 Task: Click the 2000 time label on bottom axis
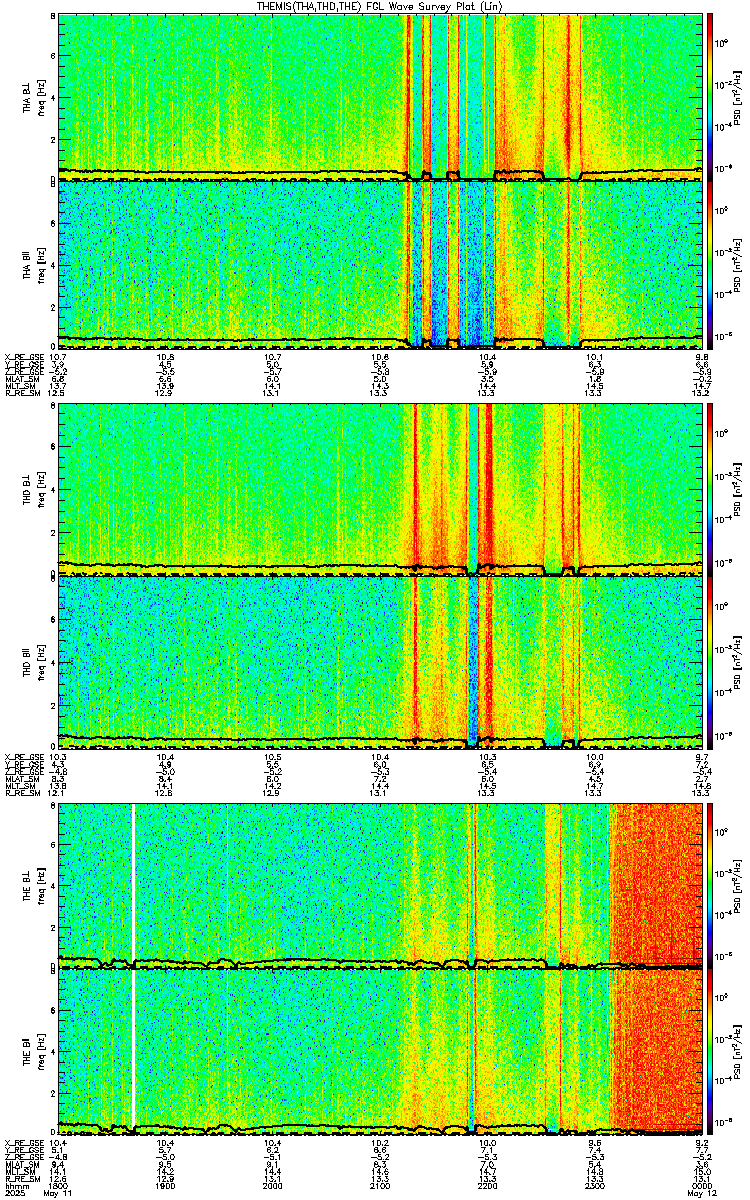pyautogui.click(x=273, y=1186)
